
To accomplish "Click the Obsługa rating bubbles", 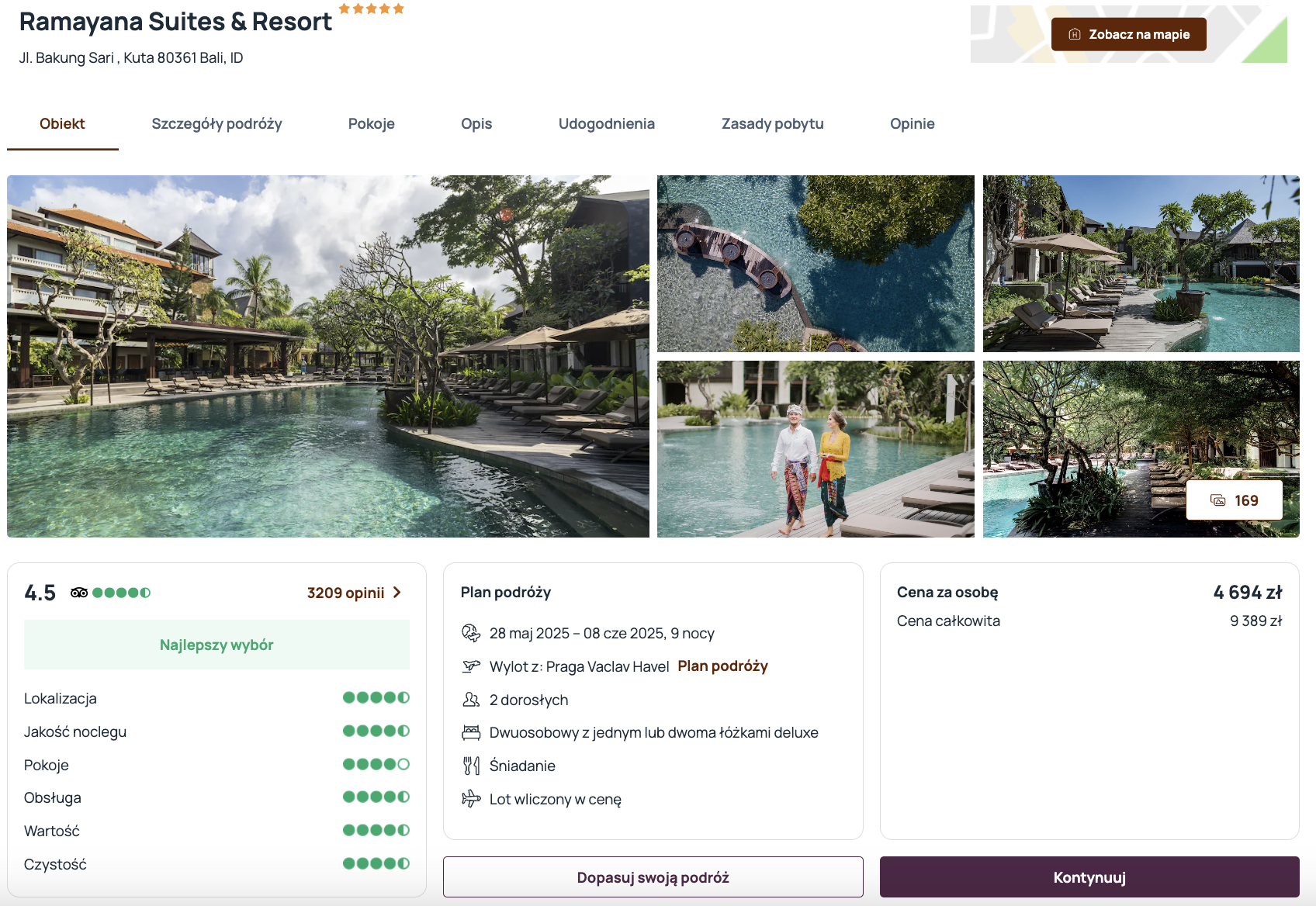I will tap(376, 797).
